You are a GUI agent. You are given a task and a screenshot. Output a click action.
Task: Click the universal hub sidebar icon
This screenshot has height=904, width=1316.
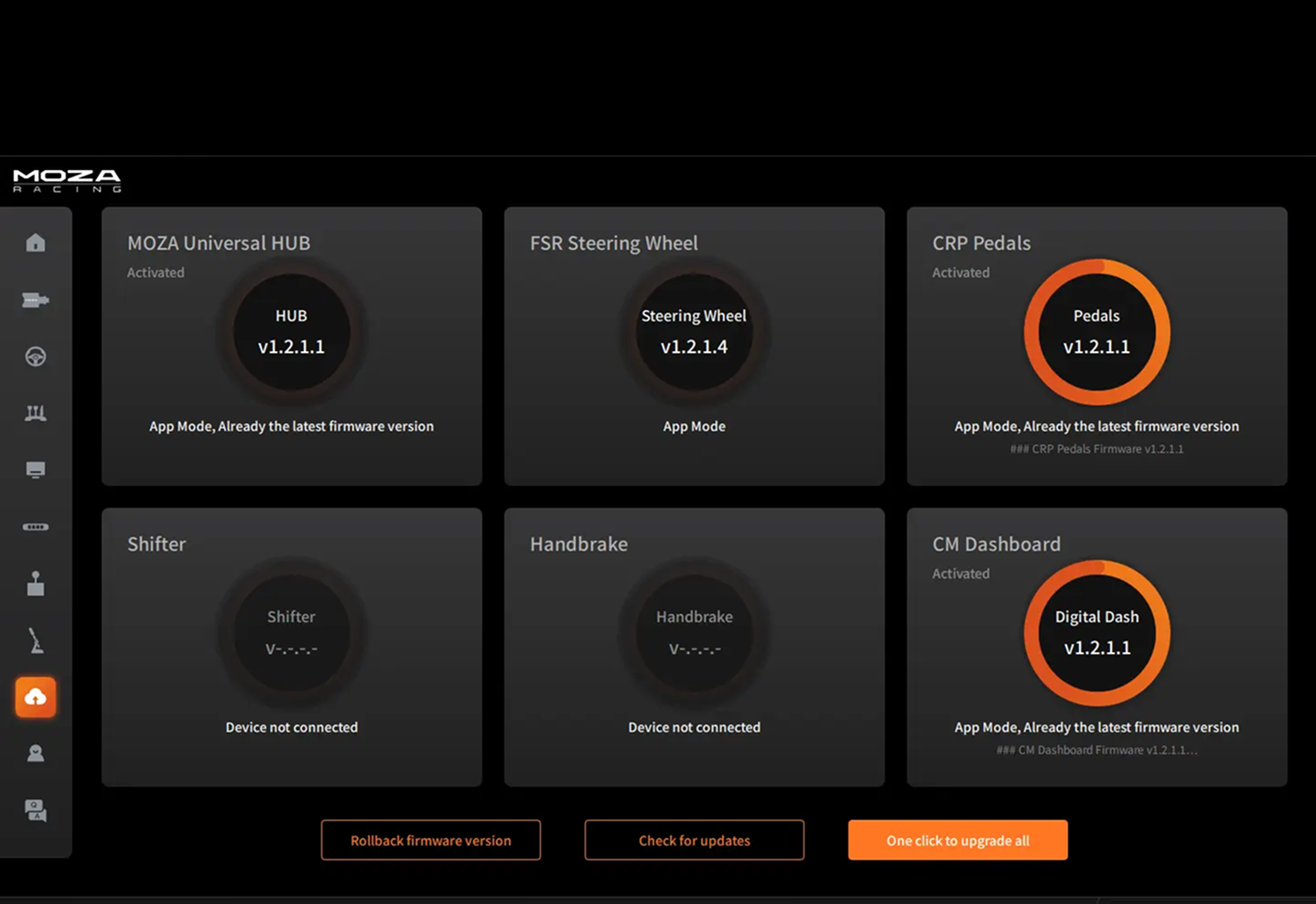pos(36,527)
